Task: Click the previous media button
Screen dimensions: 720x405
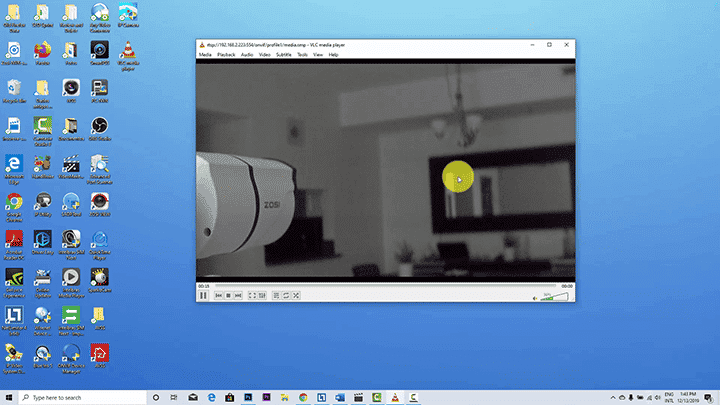Action: (x=219, y=296)
